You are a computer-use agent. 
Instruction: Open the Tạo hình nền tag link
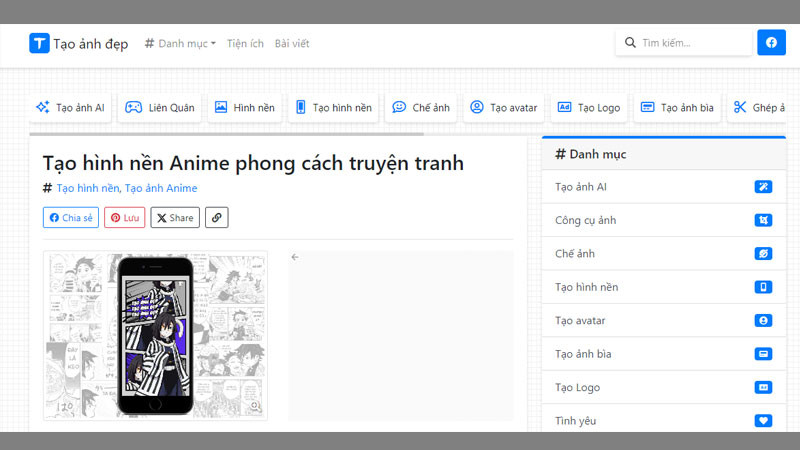88,188
